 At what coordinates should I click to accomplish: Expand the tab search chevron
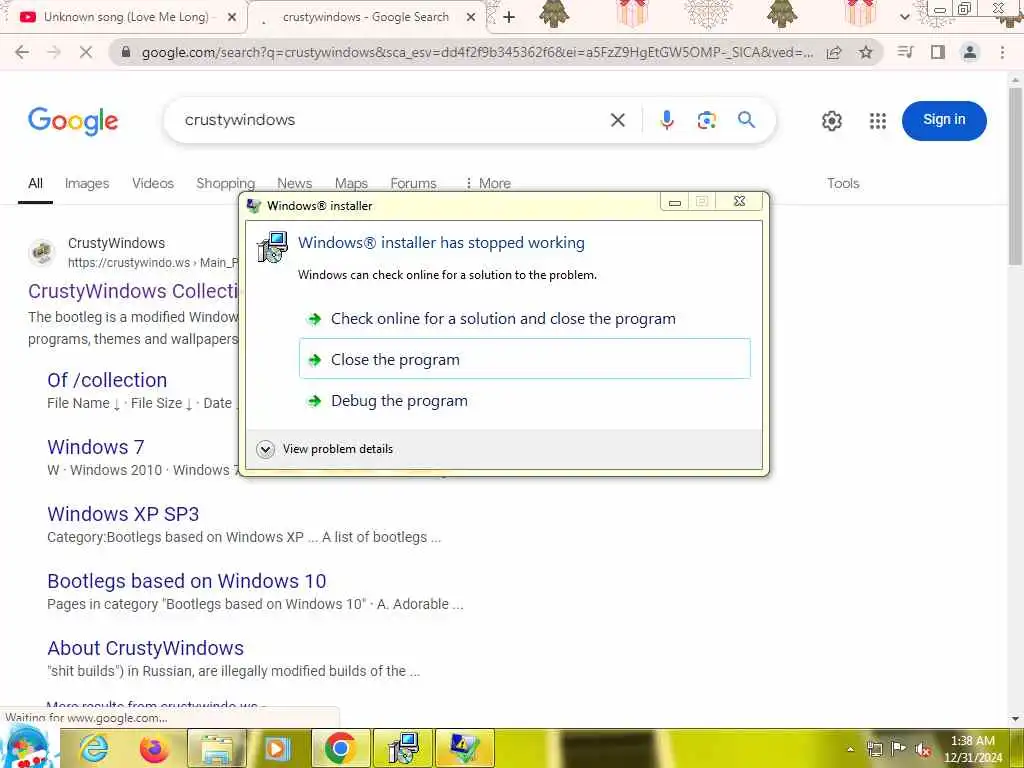click(904, 17)
